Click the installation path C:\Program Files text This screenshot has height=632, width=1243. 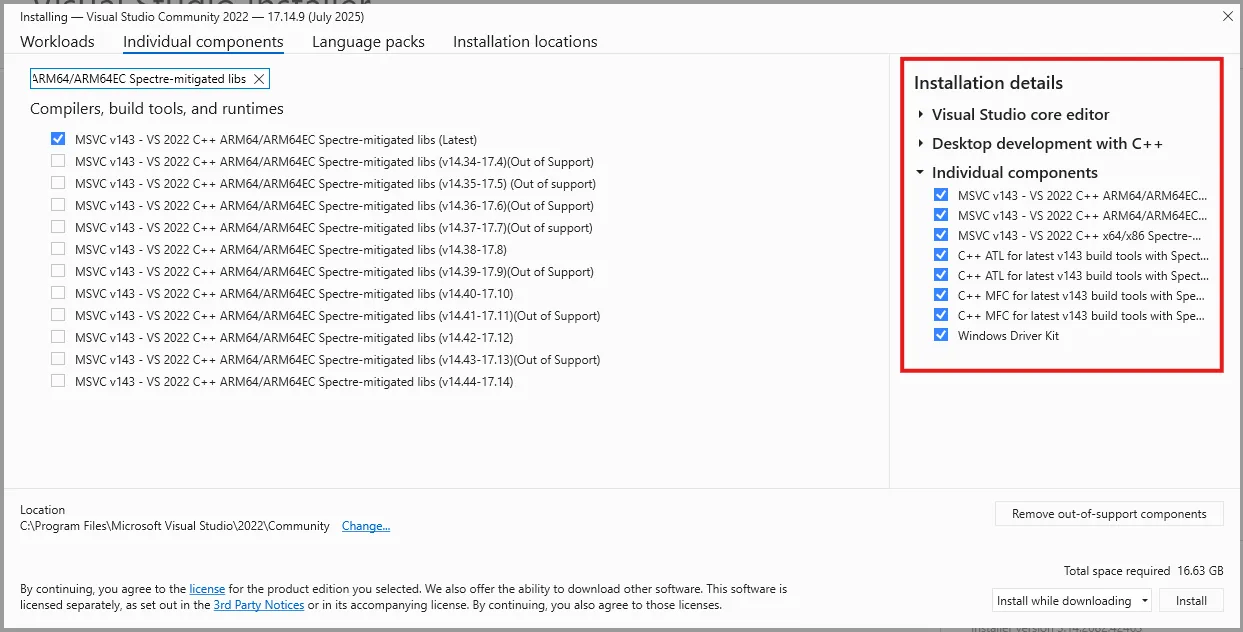(175, 526)
